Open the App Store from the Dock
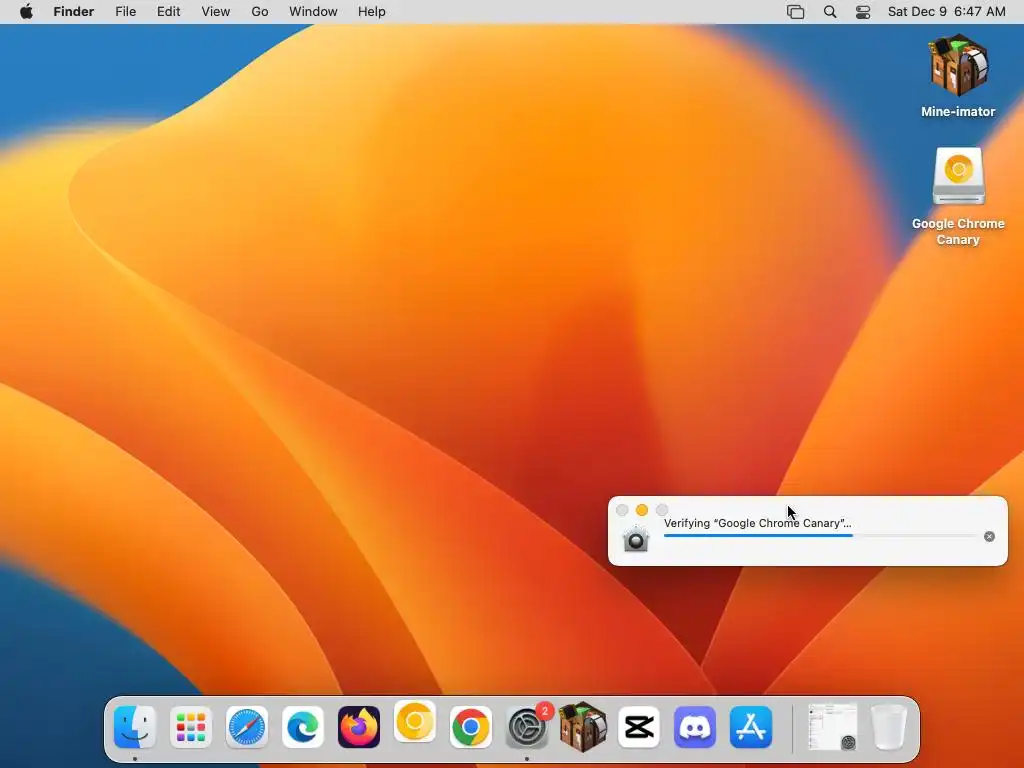Viewport: 1024px width, 768px height. click(751, 727)
